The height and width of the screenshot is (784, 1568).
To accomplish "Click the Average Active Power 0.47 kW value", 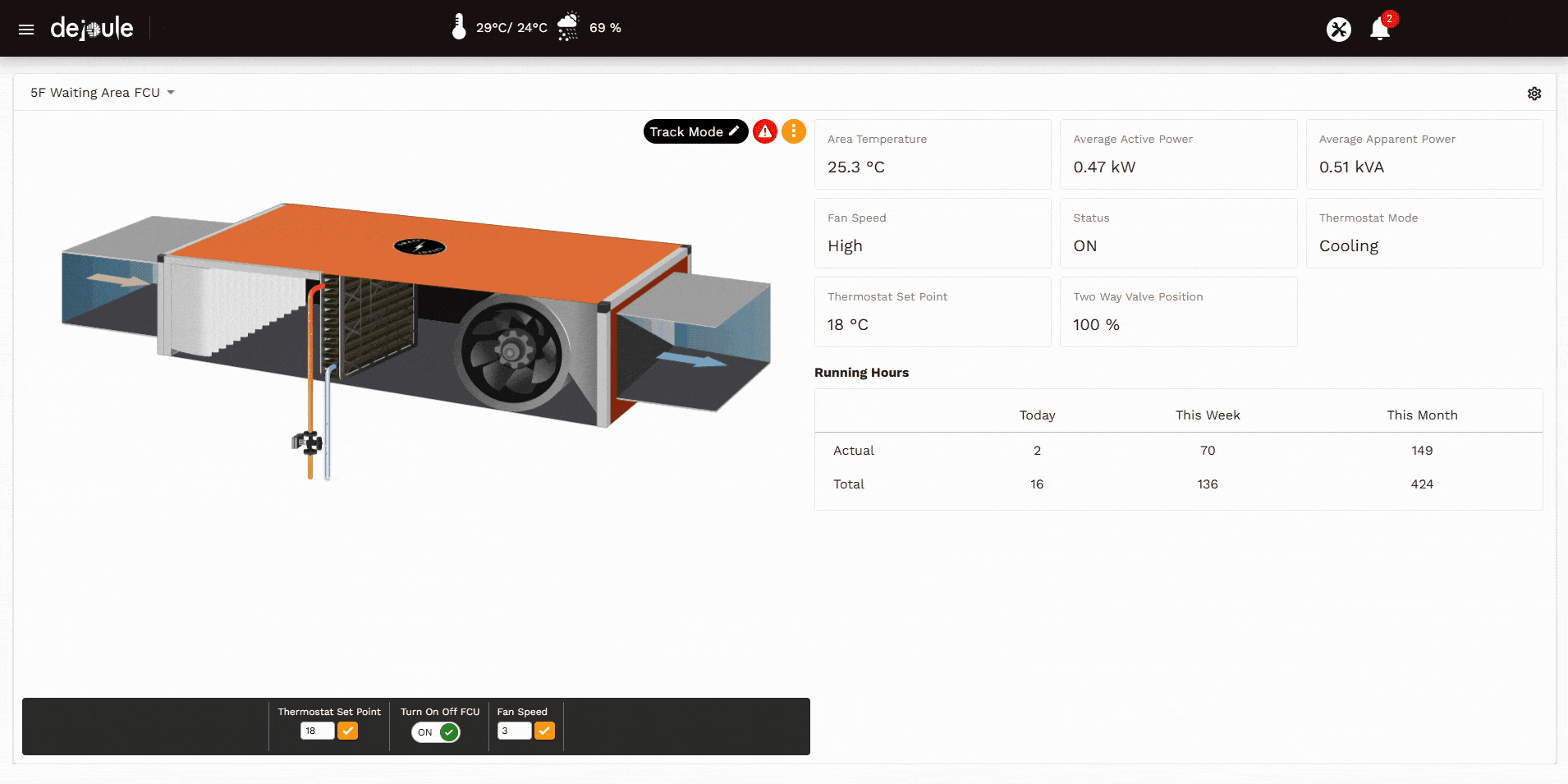I will (x=1104, y=167).
